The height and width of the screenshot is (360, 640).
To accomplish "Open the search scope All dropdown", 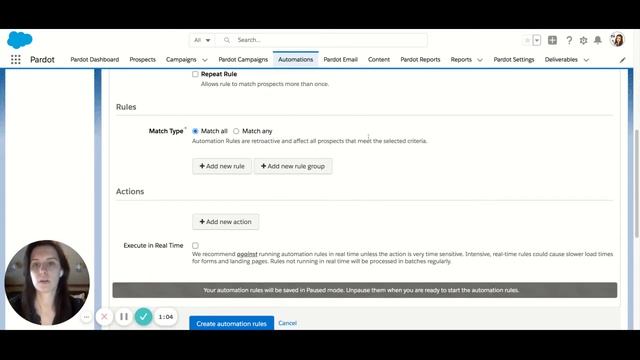I will (x=202, y=40).
